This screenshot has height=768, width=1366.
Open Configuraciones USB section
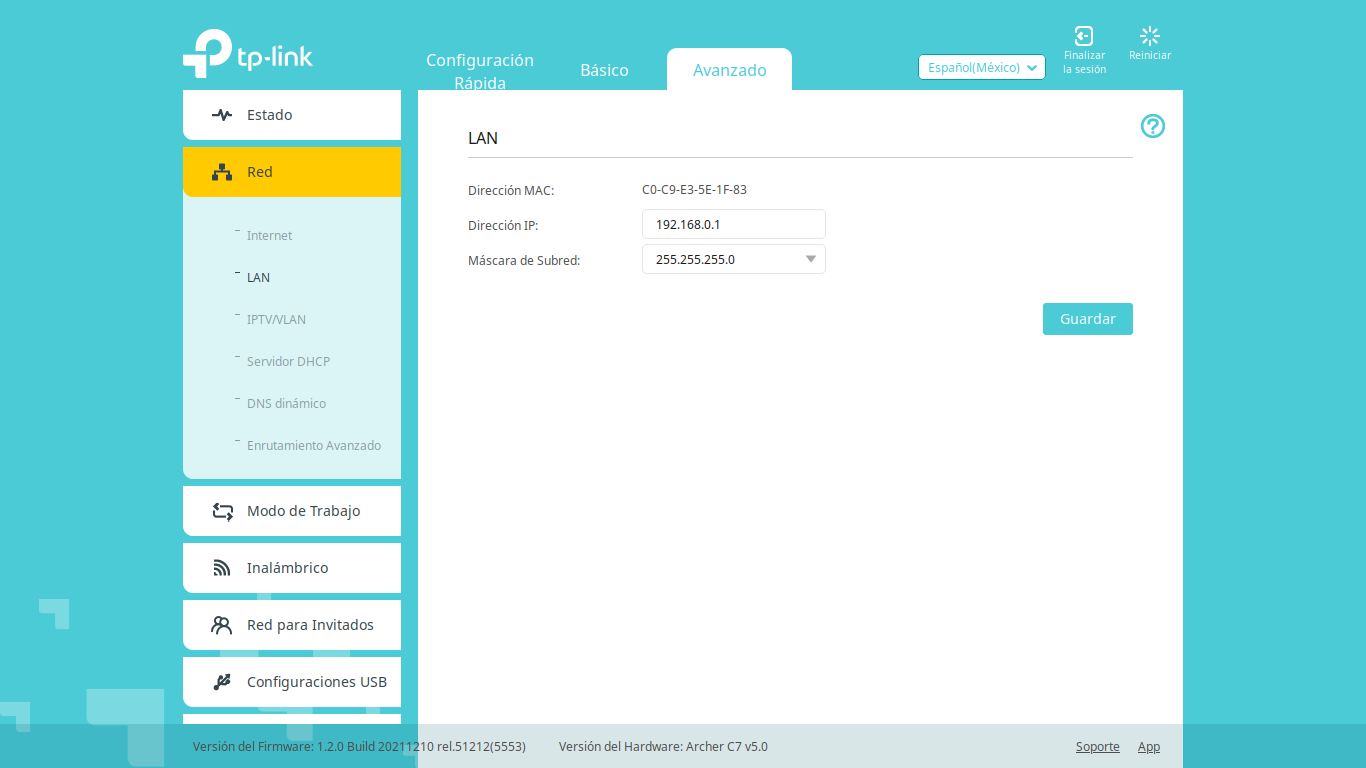(x=292, y=682)
